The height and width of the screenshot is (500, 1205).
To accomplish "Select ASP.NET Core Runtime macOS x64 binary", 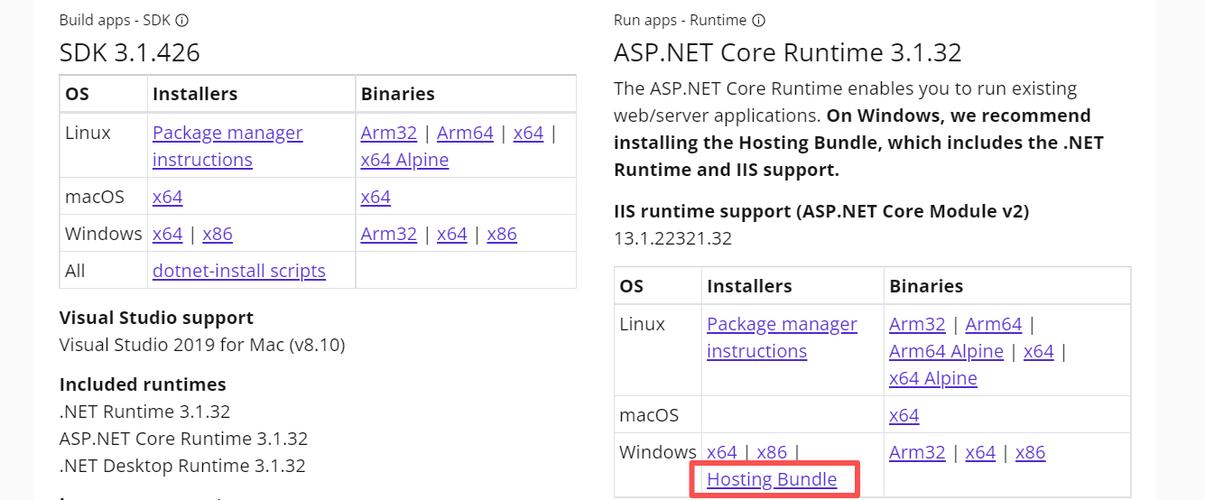I will 903,415.
